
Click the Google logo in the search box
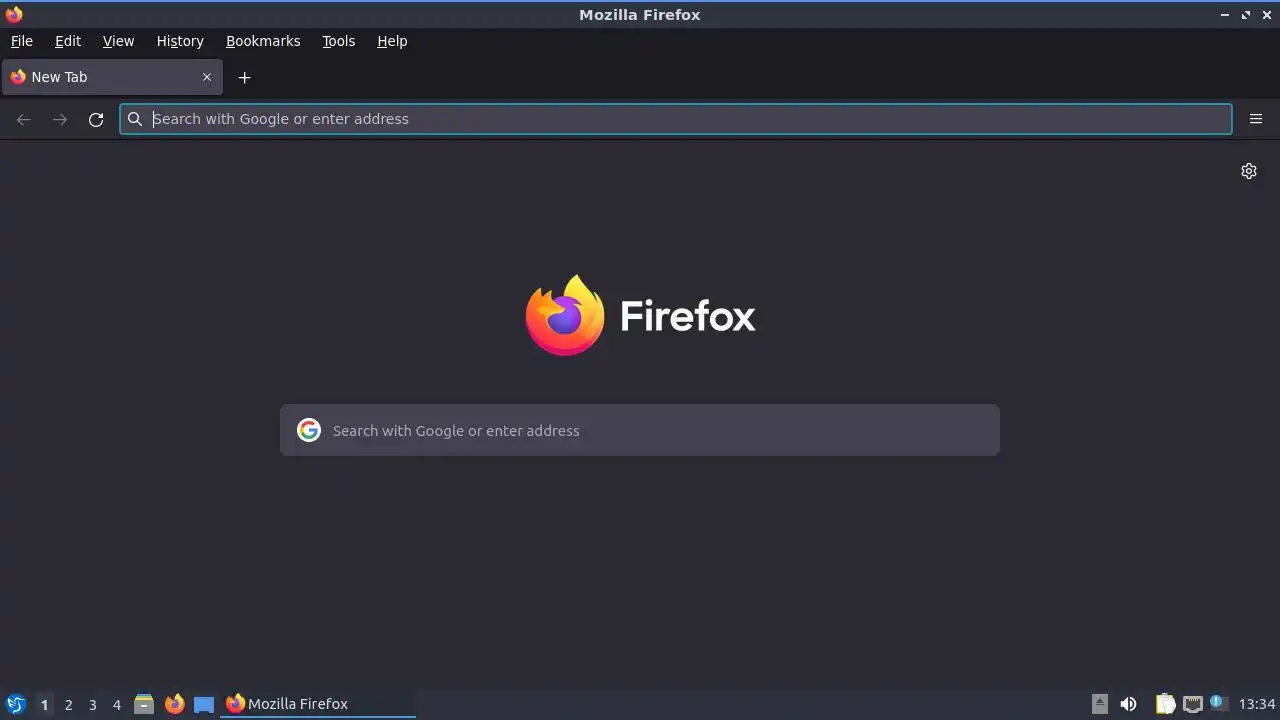[309, 430]
